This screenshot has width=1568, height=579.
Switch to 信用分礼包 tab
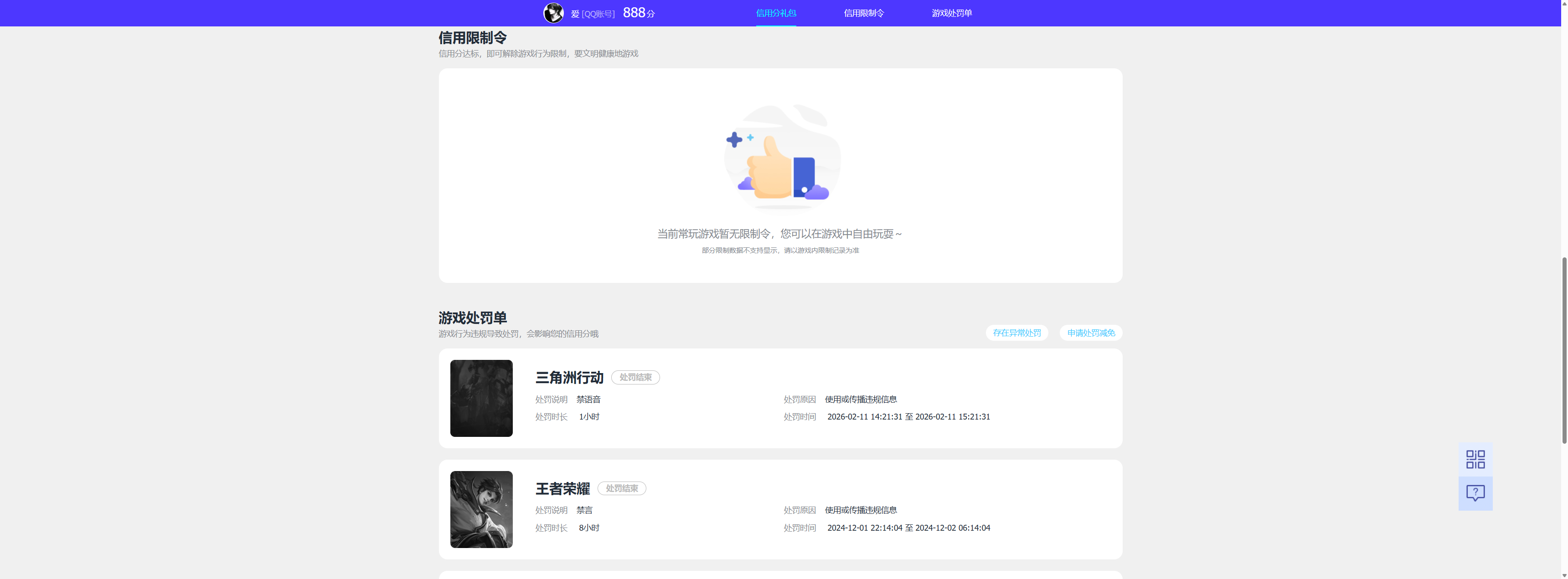pyautogui.click(x=775, y=13)
